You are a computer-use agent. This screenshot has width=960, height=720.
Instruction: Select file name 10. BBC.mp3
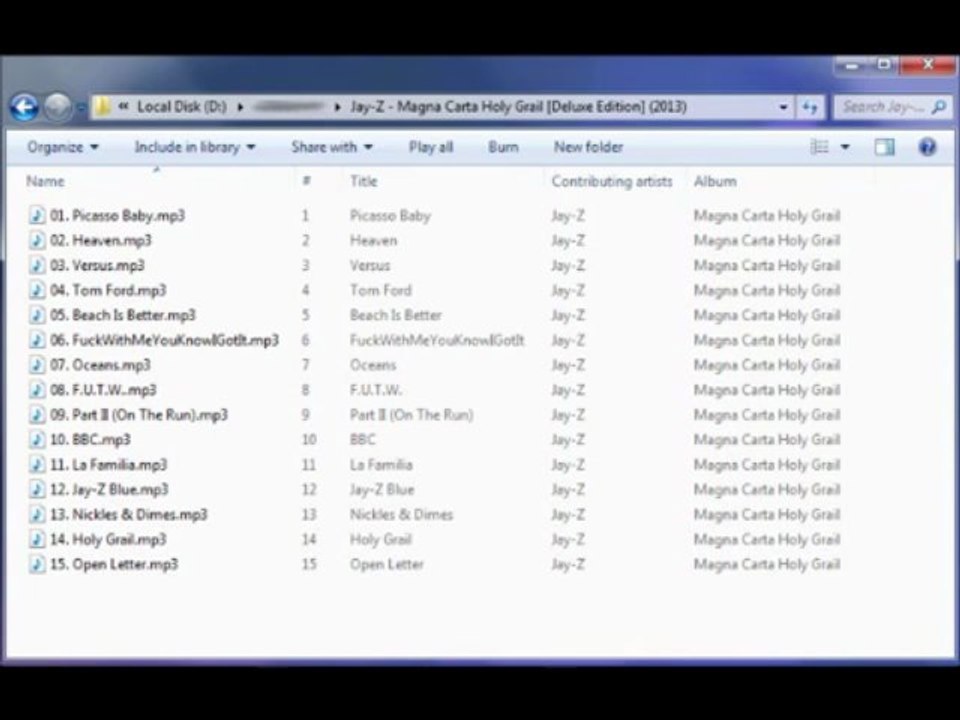tap(91, 440)
